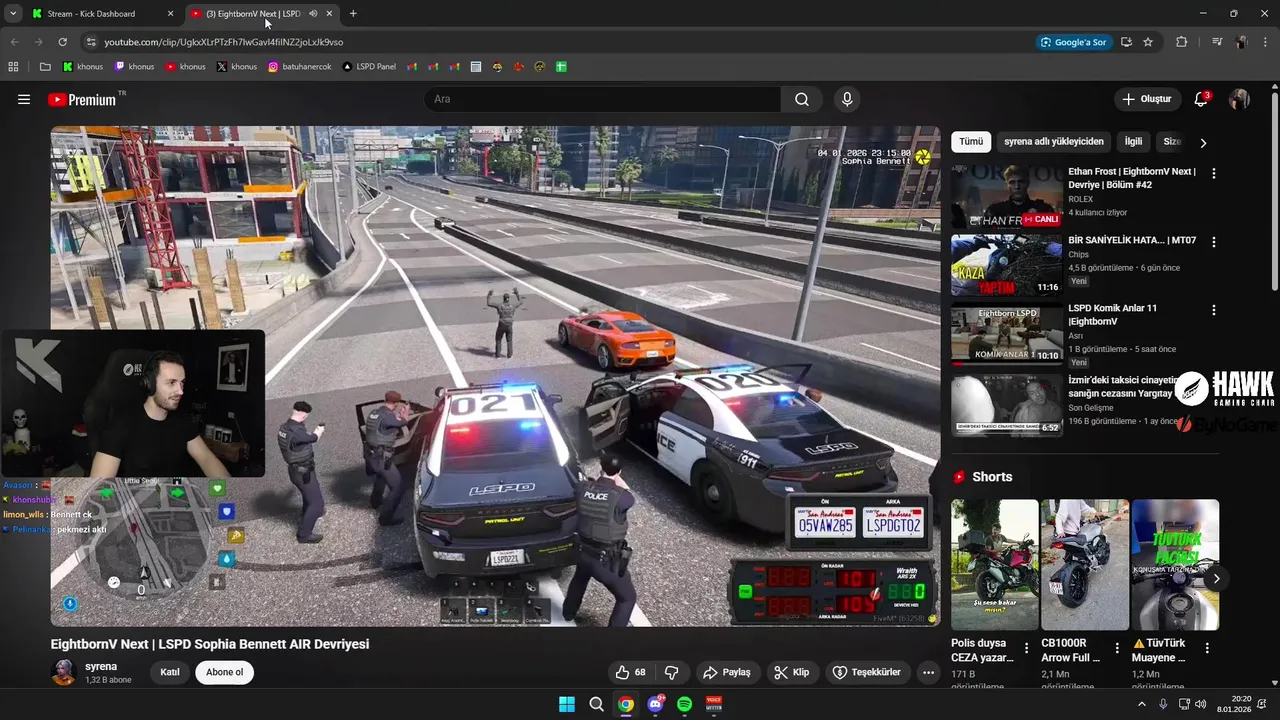
Task: Open options for CB1000R Arrow short
Action: coord(1117,649)
